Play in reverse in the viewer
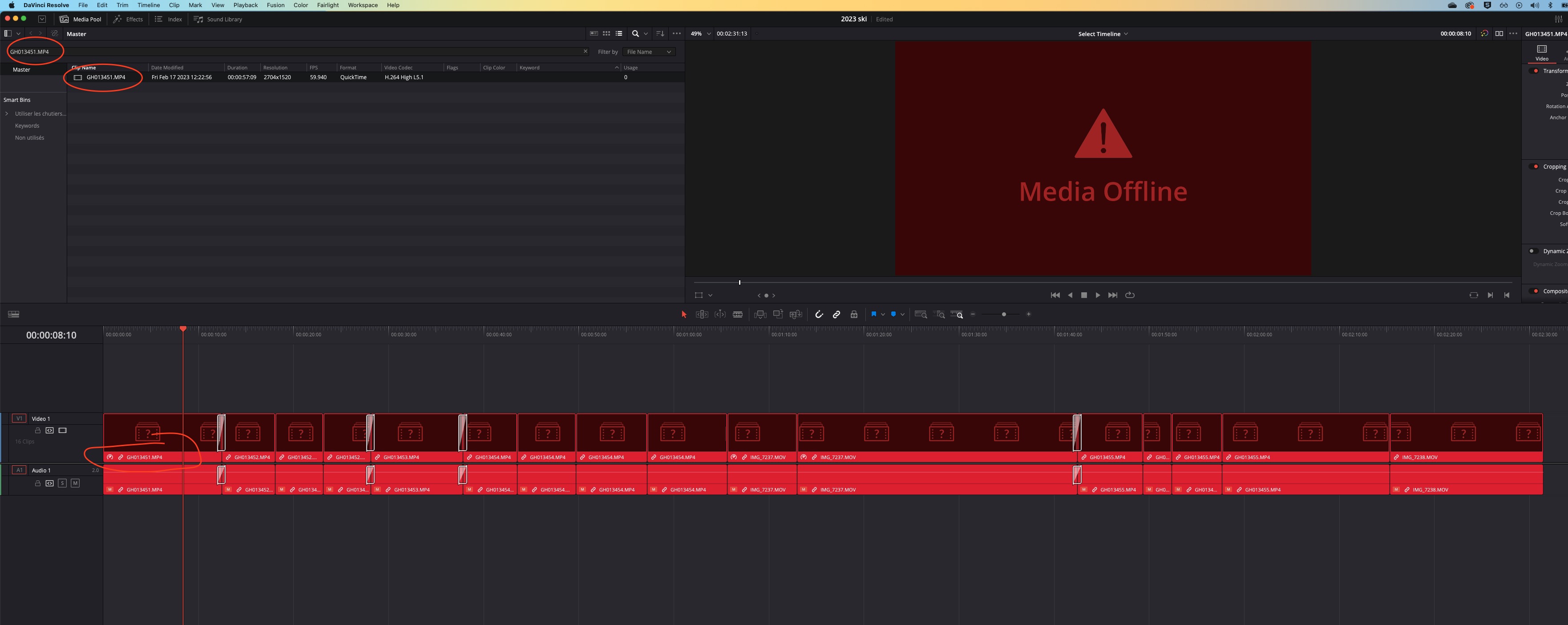 pyautogui.click(x=1070, y=295)
